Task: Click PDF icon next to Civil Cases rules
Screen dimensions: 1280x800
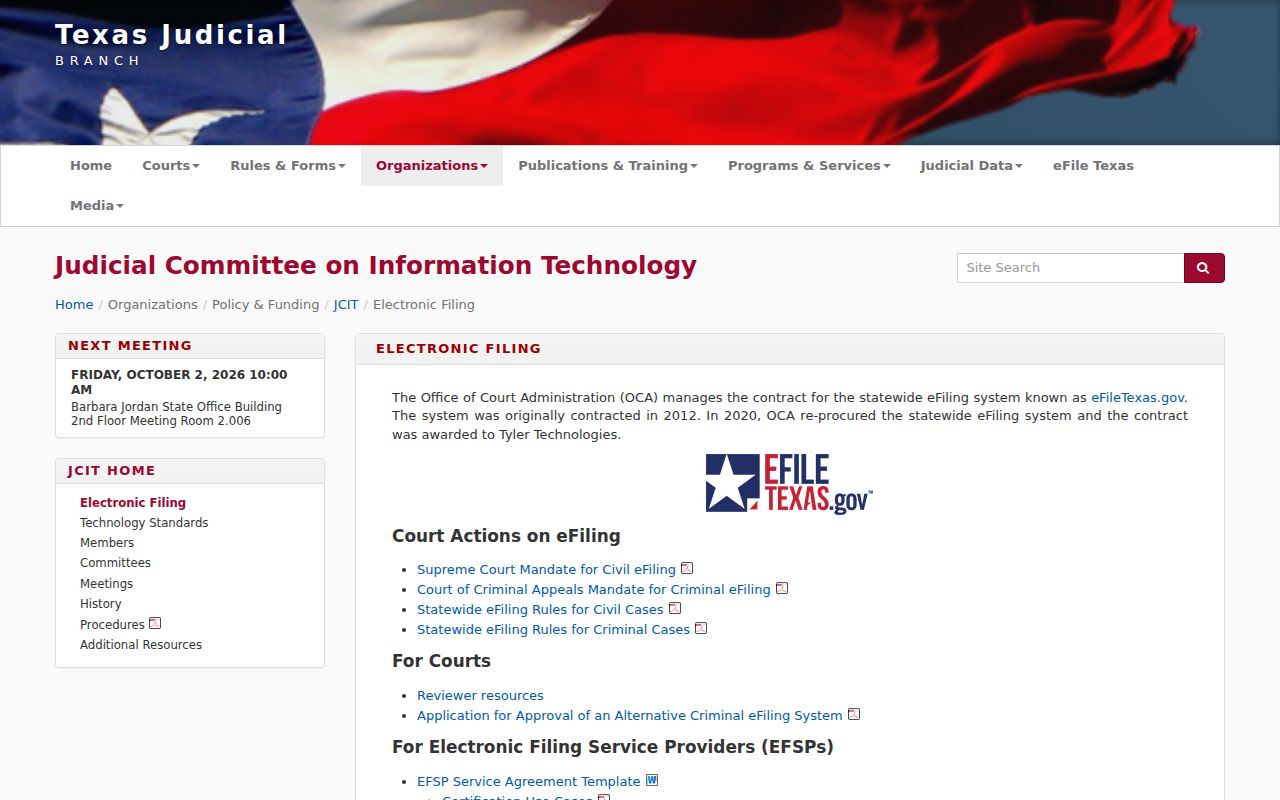Action: [x=675, y=608]
